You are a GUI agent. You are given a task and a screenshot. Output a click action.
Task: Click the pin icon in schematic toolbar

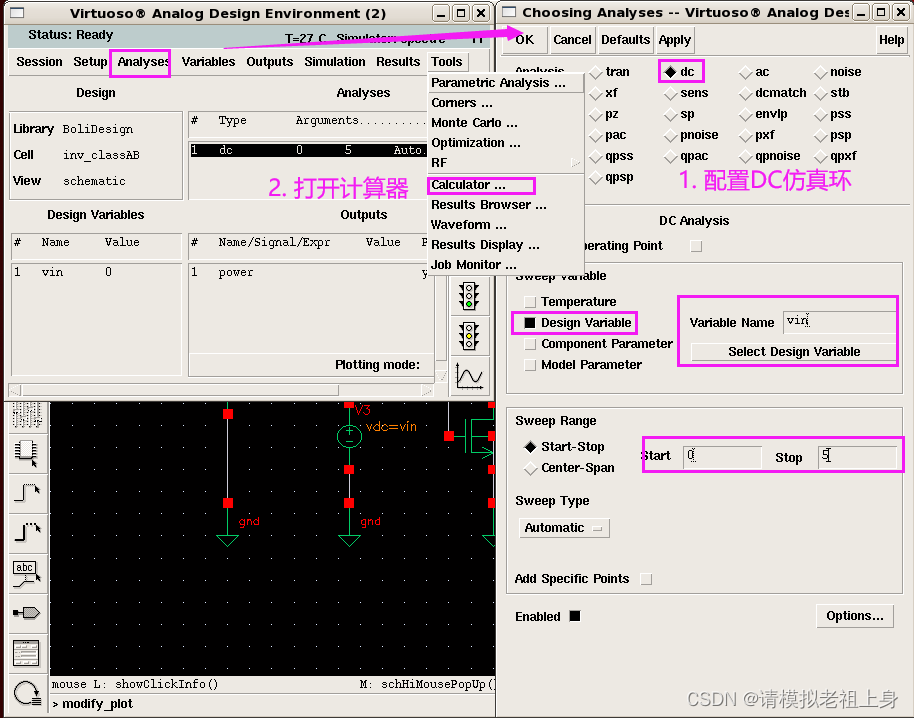pyautogui.click(x=26, y=613)
